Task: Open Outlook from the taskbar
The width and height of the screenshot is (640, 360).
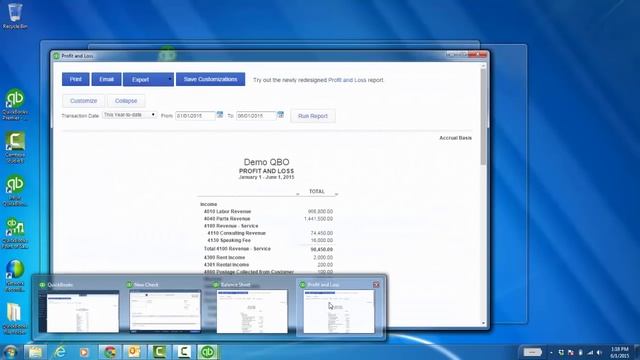Action: (134, 351)
